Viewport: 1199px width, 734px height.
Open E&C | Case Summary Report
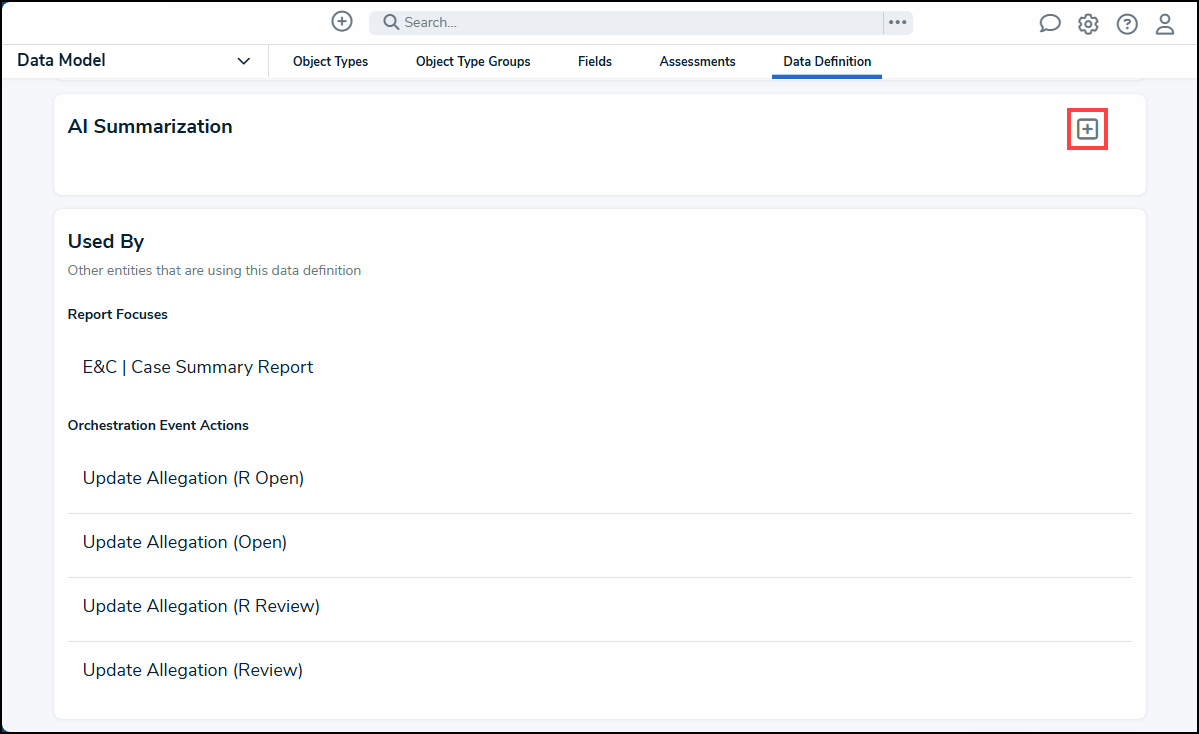click(198, 367)
